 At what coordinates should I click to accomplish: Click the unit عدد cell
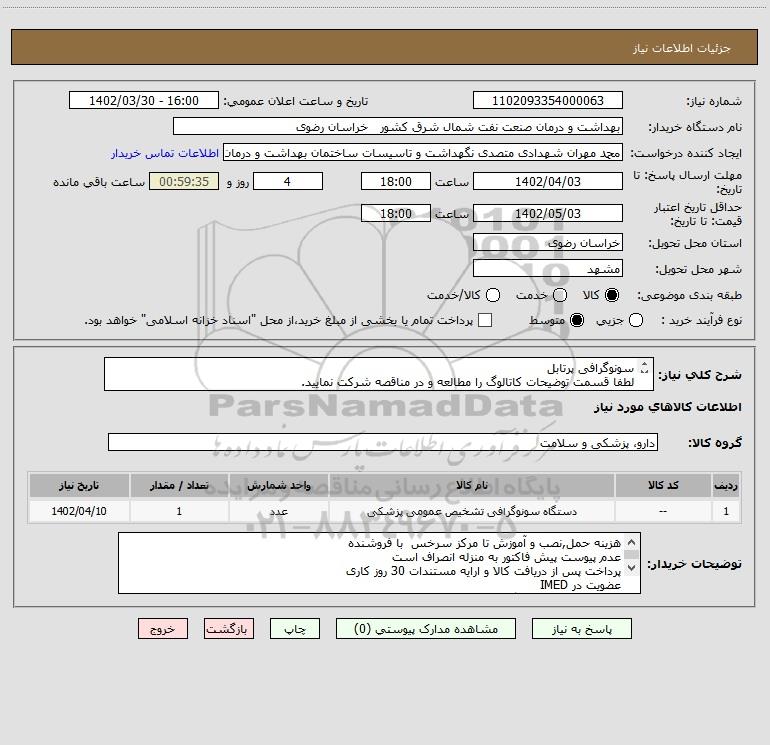click(x=278, y=511)
